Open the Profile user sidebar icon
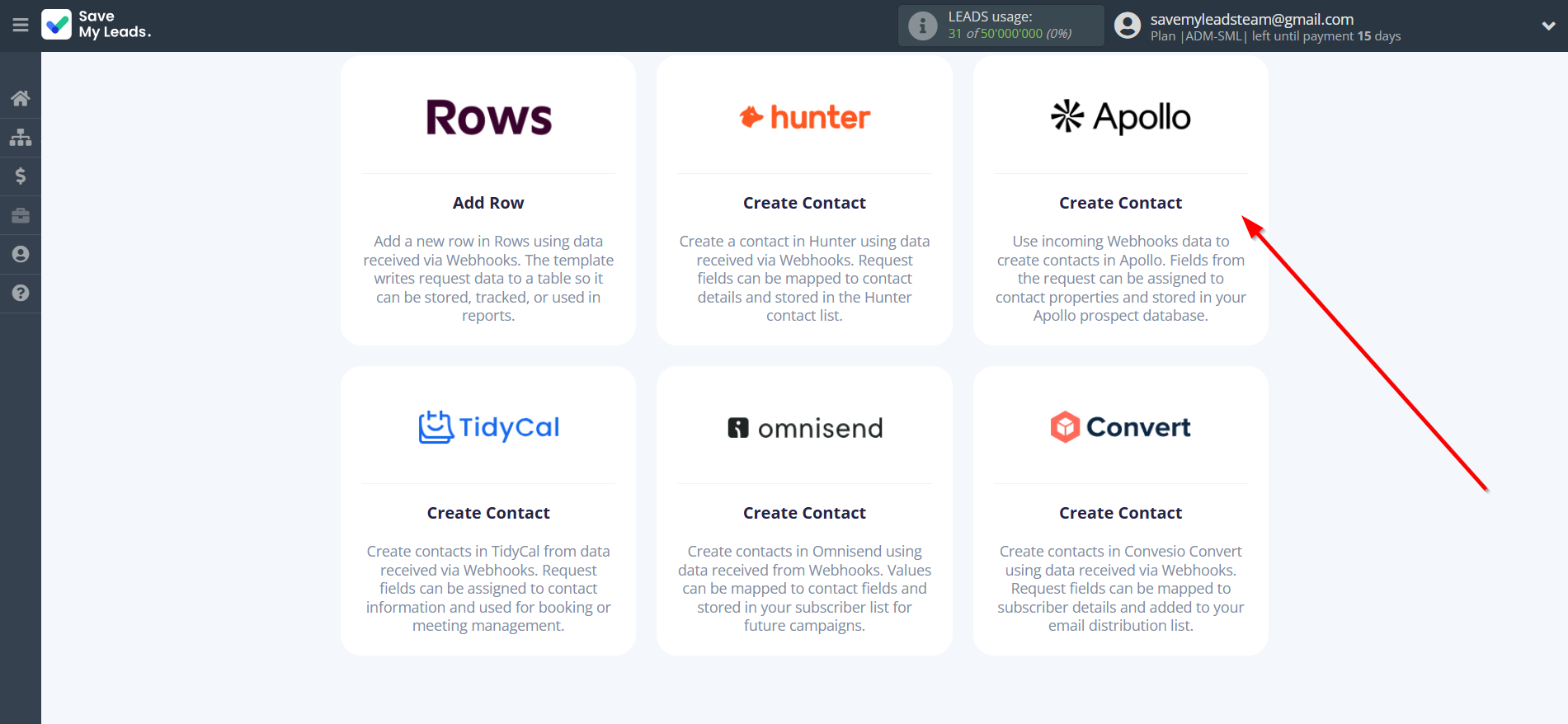Image resolution: width=1568 pixels, height=724 pixels. click(x=21, y=254)
